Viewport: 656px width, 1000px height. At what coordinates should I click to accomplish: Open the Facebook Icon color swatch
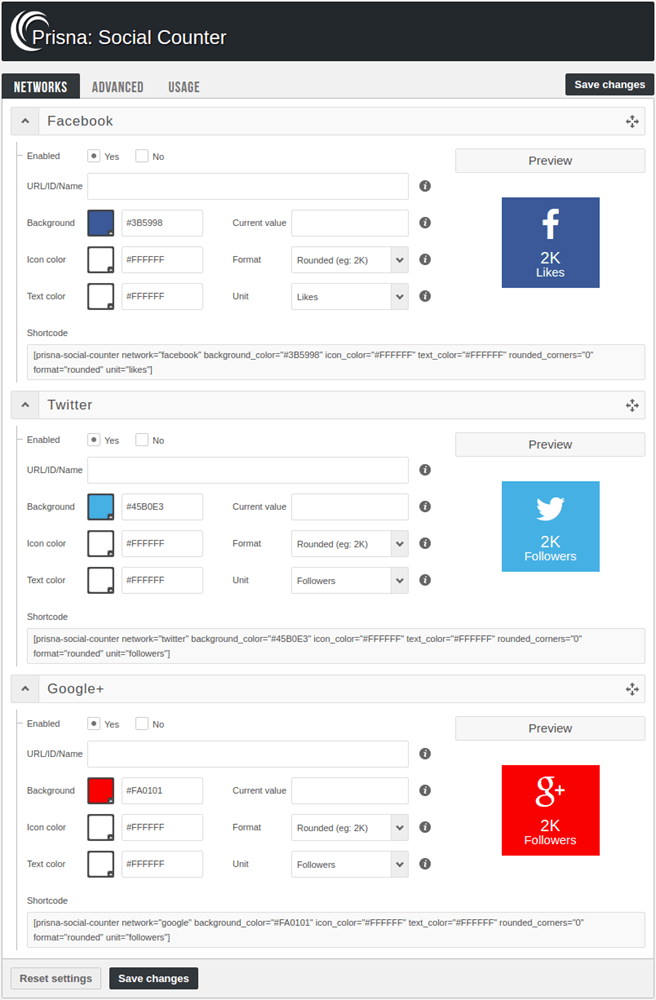click(x=101, y=260)
